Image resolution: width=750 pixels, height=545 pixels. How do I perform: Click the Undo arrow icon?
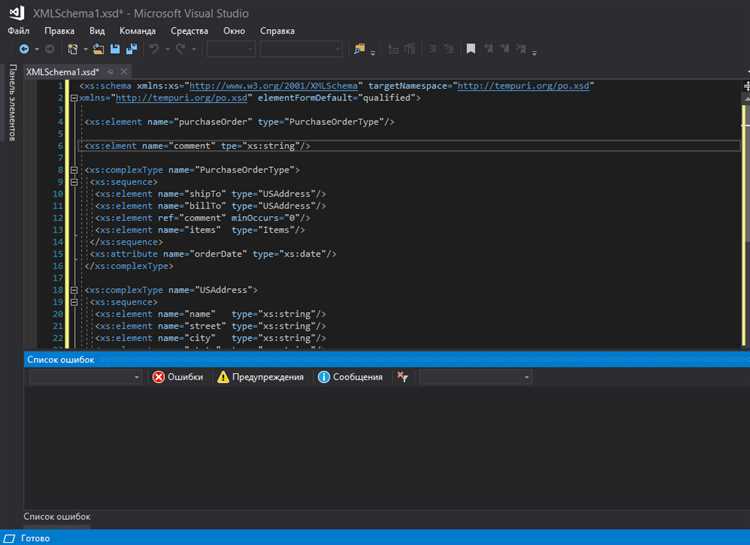click(x=154, y=49)
